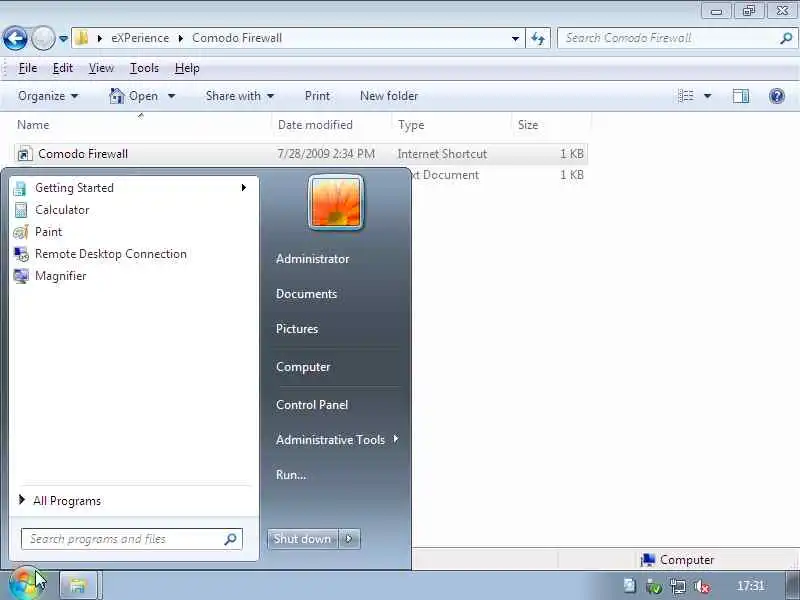Open the Administrator personal folder
The height and width of the screenshot is (600, 800).
312,259
